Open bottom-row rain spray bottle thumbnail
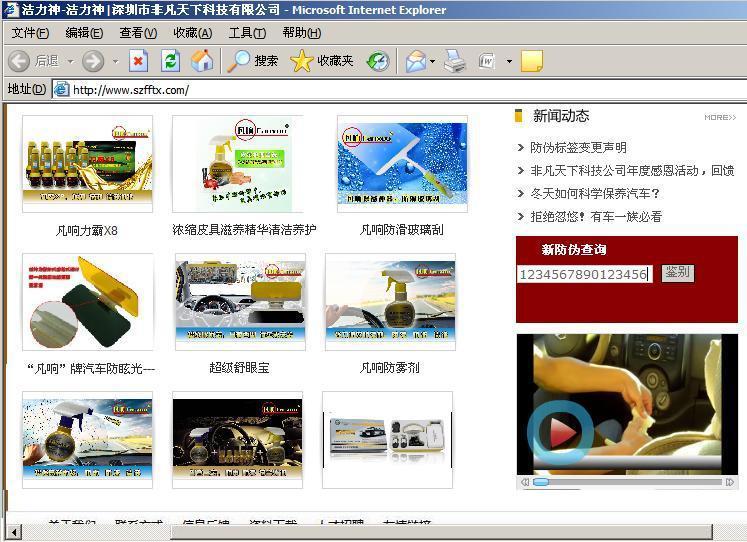The width and height of the screenshot is (747, 542). pos(87,440)
